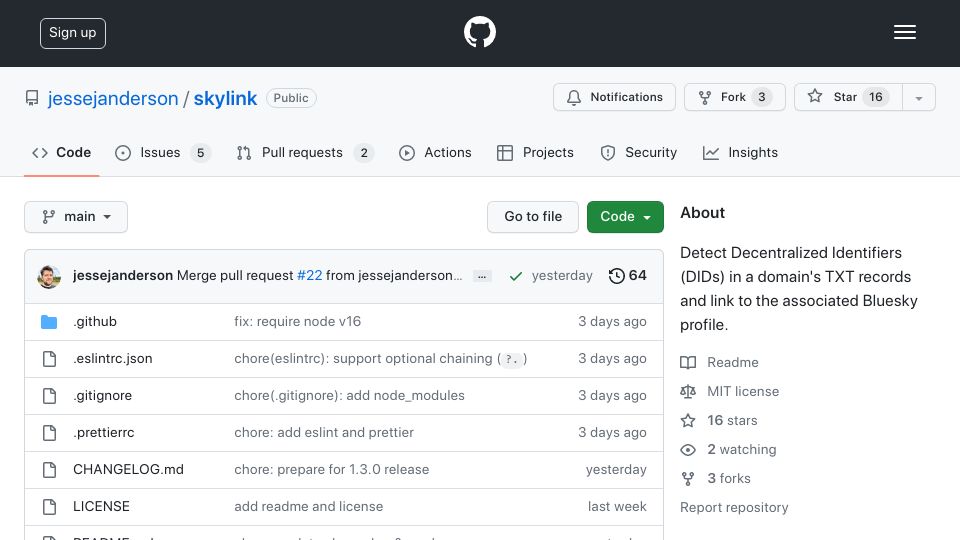Click the file icon for .gitignore
This screenshot has width=960, height=540.
(50, 396)
